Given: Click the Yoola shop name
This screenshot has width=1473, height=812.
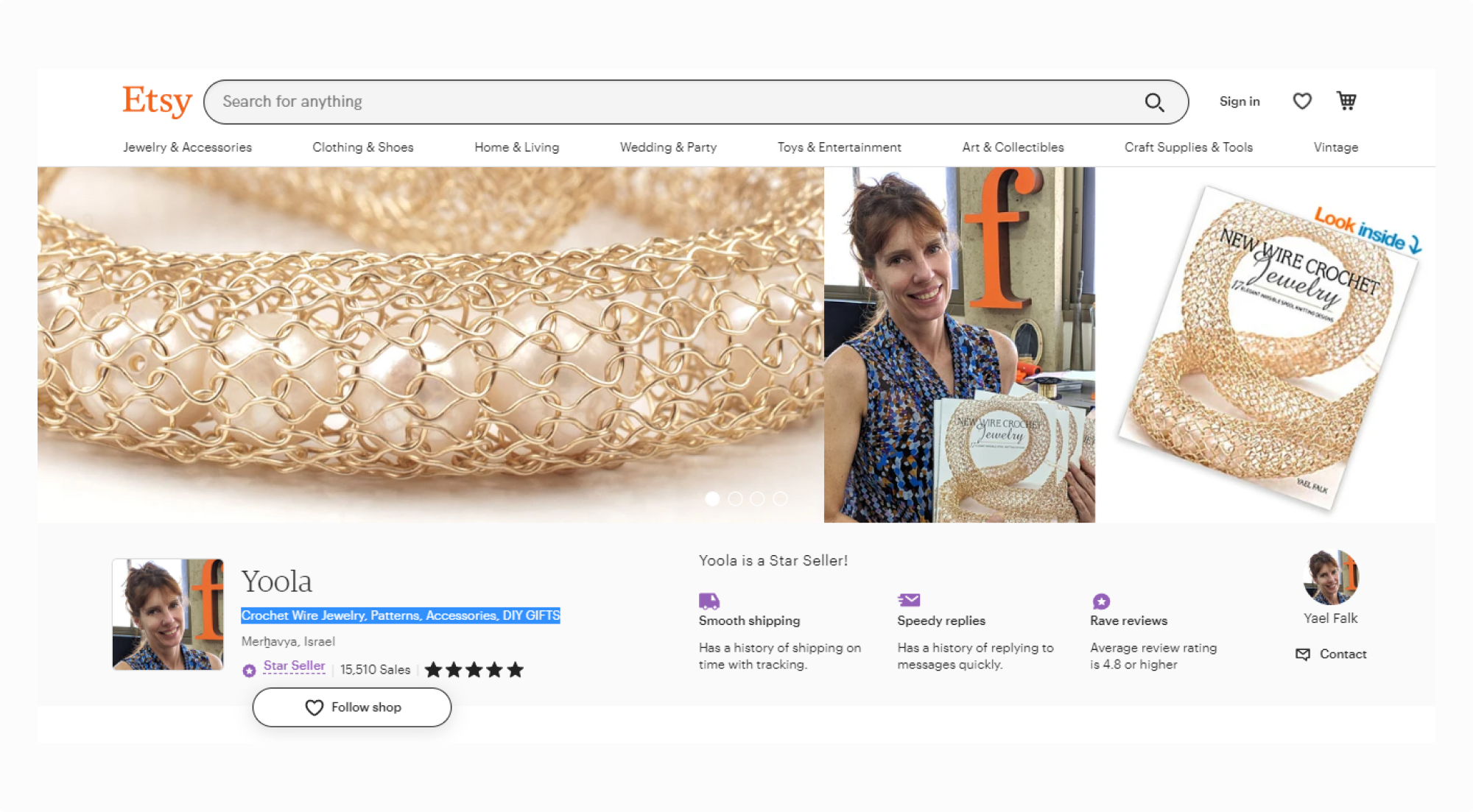Looking at the screenshot, I should [x=277, y=581].
